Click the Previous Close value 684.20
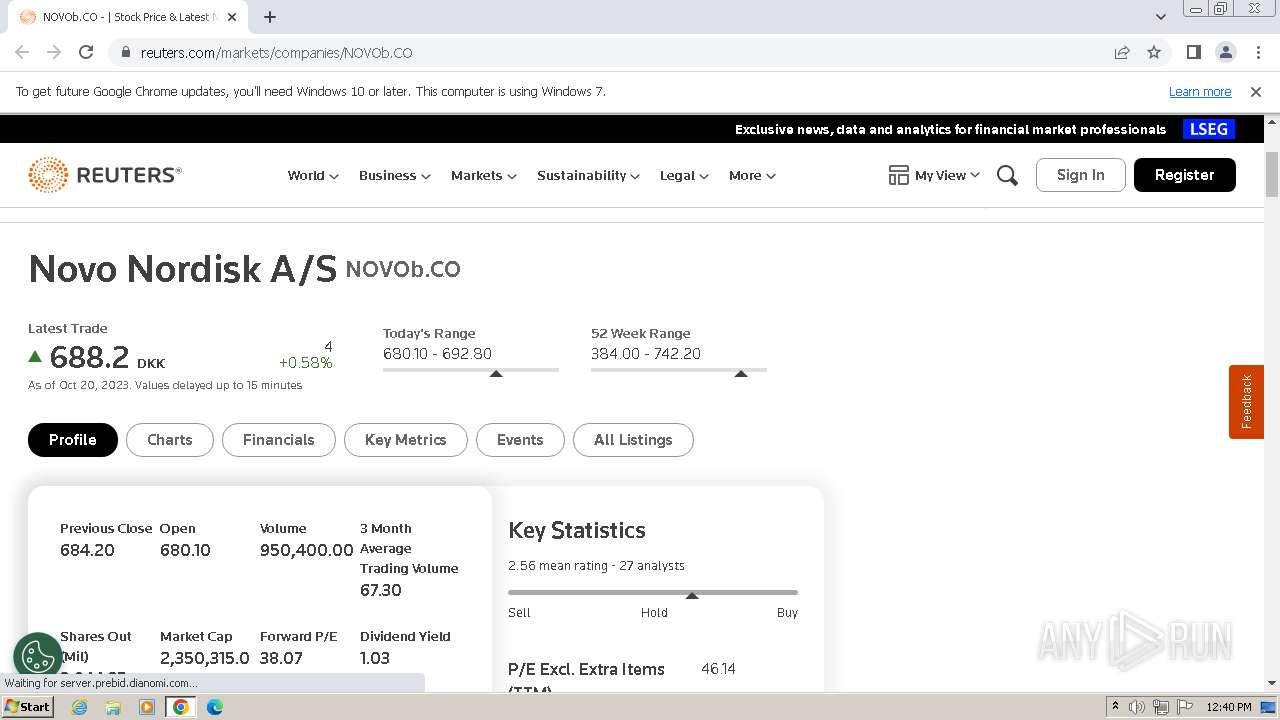 [x=87, y=550]
